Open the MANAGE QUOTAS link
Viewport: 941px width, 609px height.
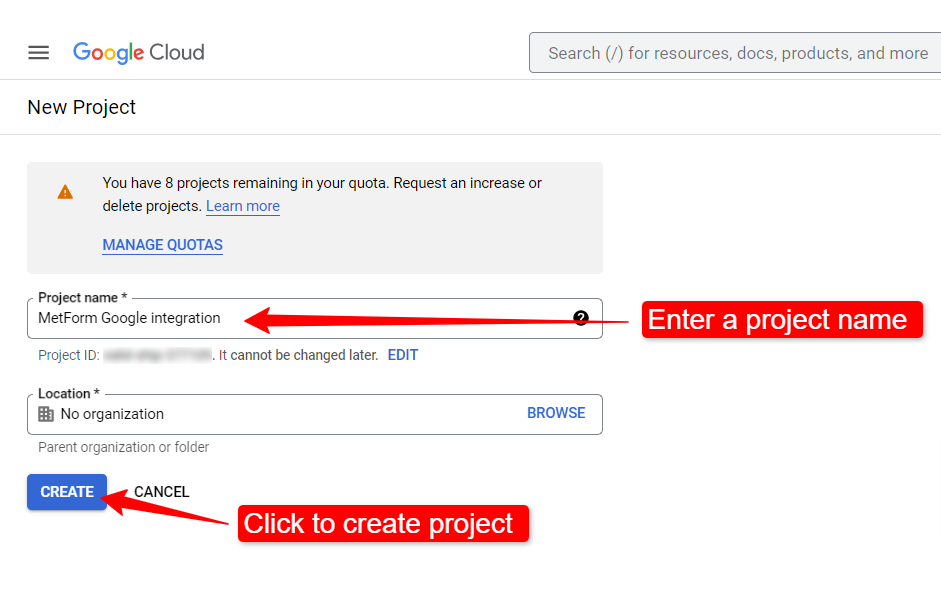pyautogui.click(x=162, y=245)
